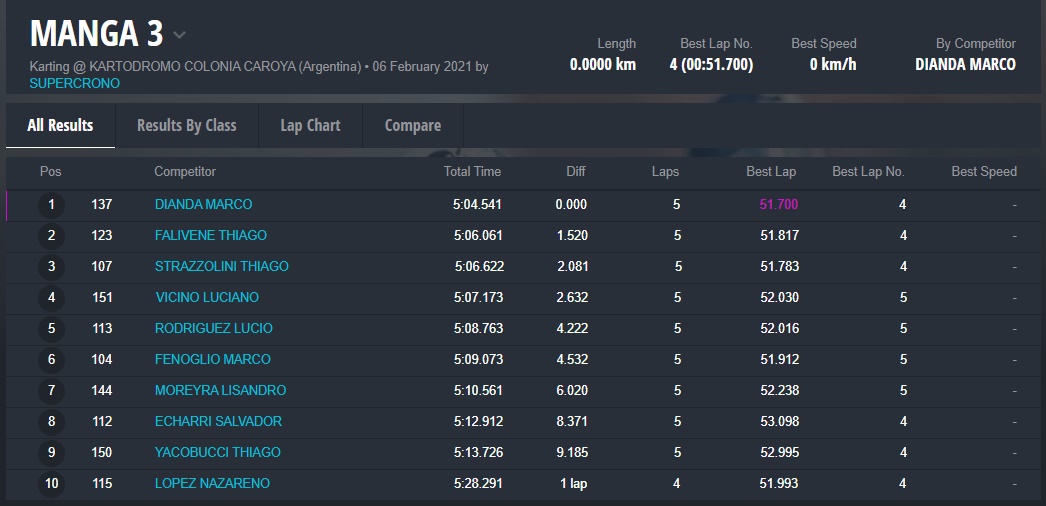
Task: Open the Compare tab
Action: pos(413,125)
